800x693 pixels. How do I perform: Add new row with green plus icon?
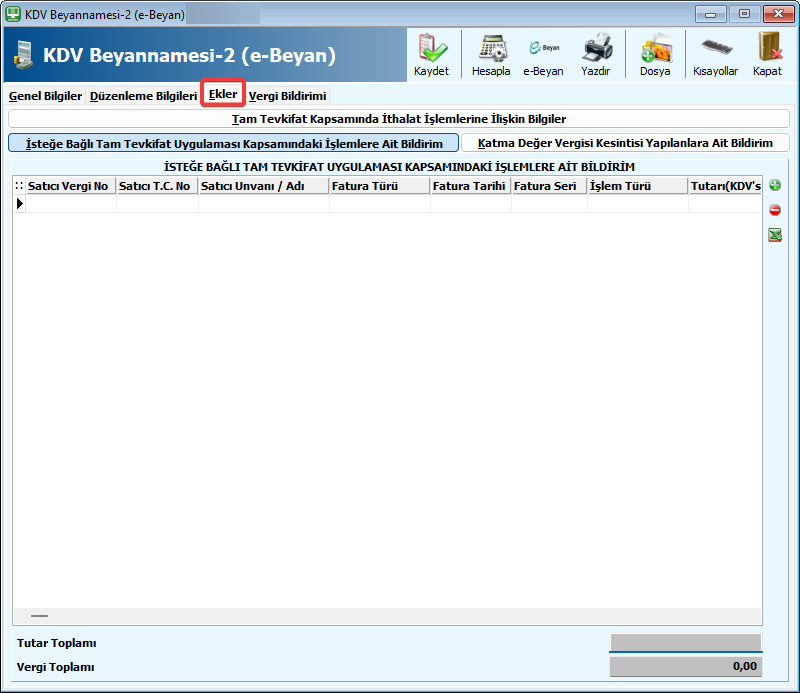[x=775, y=186]
